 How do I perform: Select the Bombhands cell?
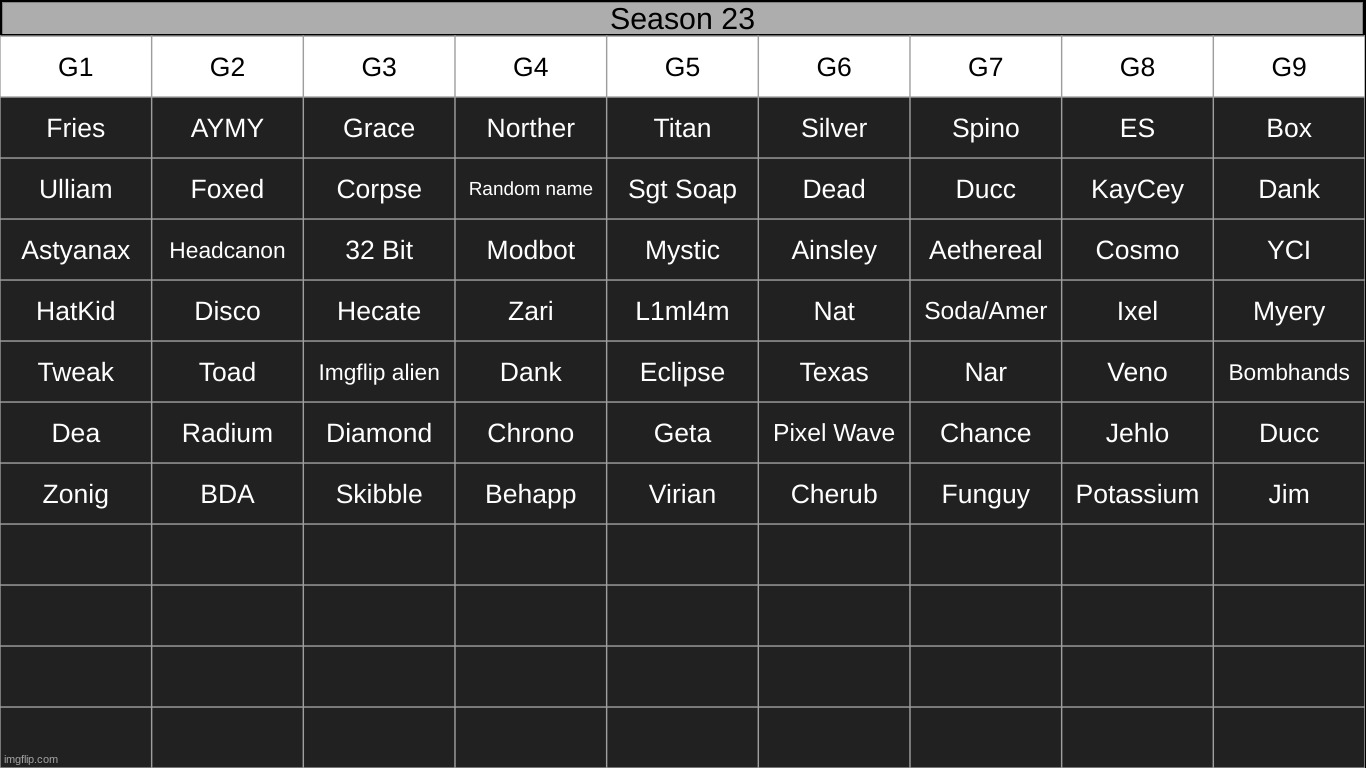tap(1288, 372)
